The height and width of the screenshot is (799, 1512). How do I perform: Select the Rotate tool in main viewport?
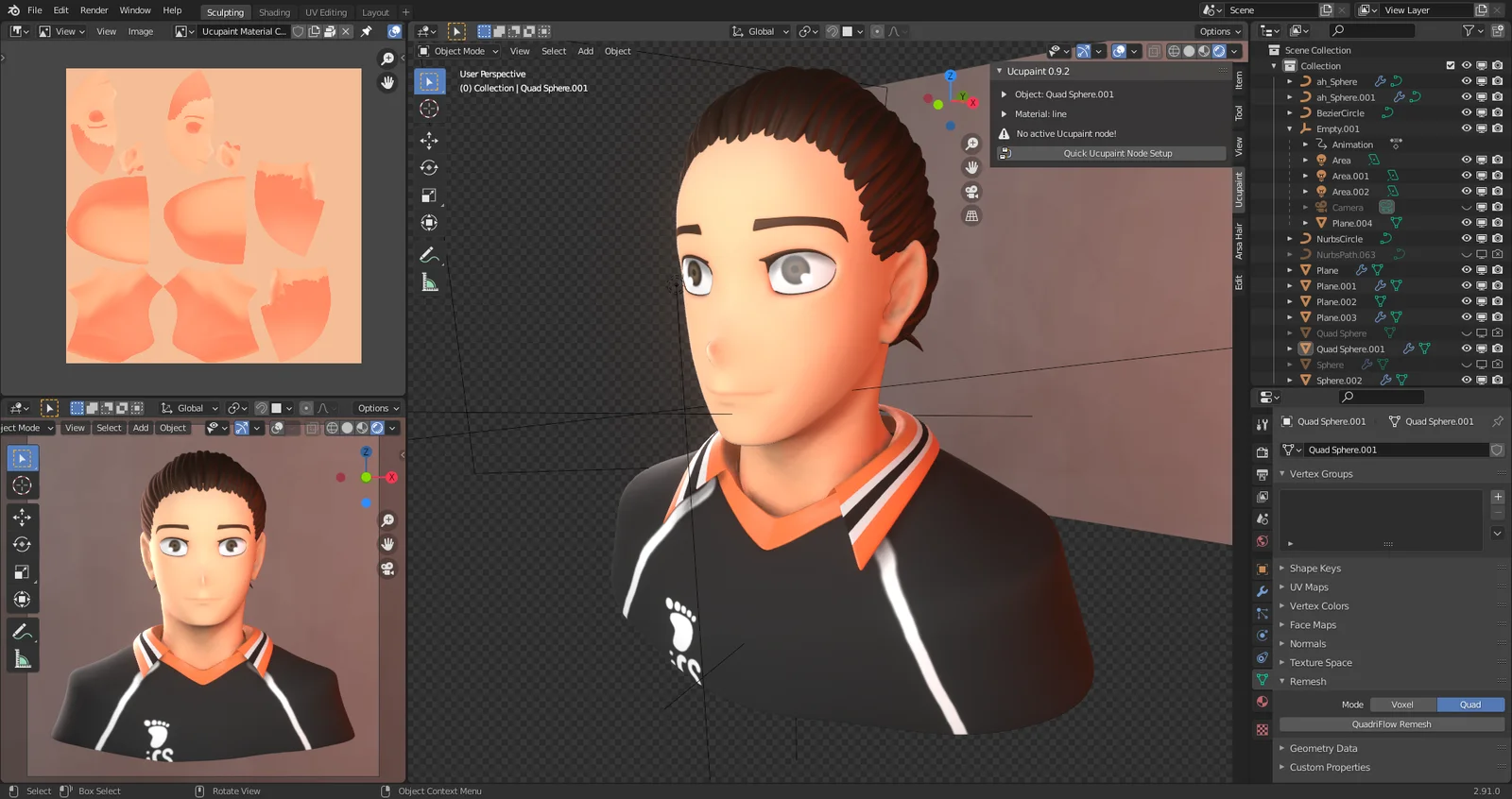(x=429, y=168)
